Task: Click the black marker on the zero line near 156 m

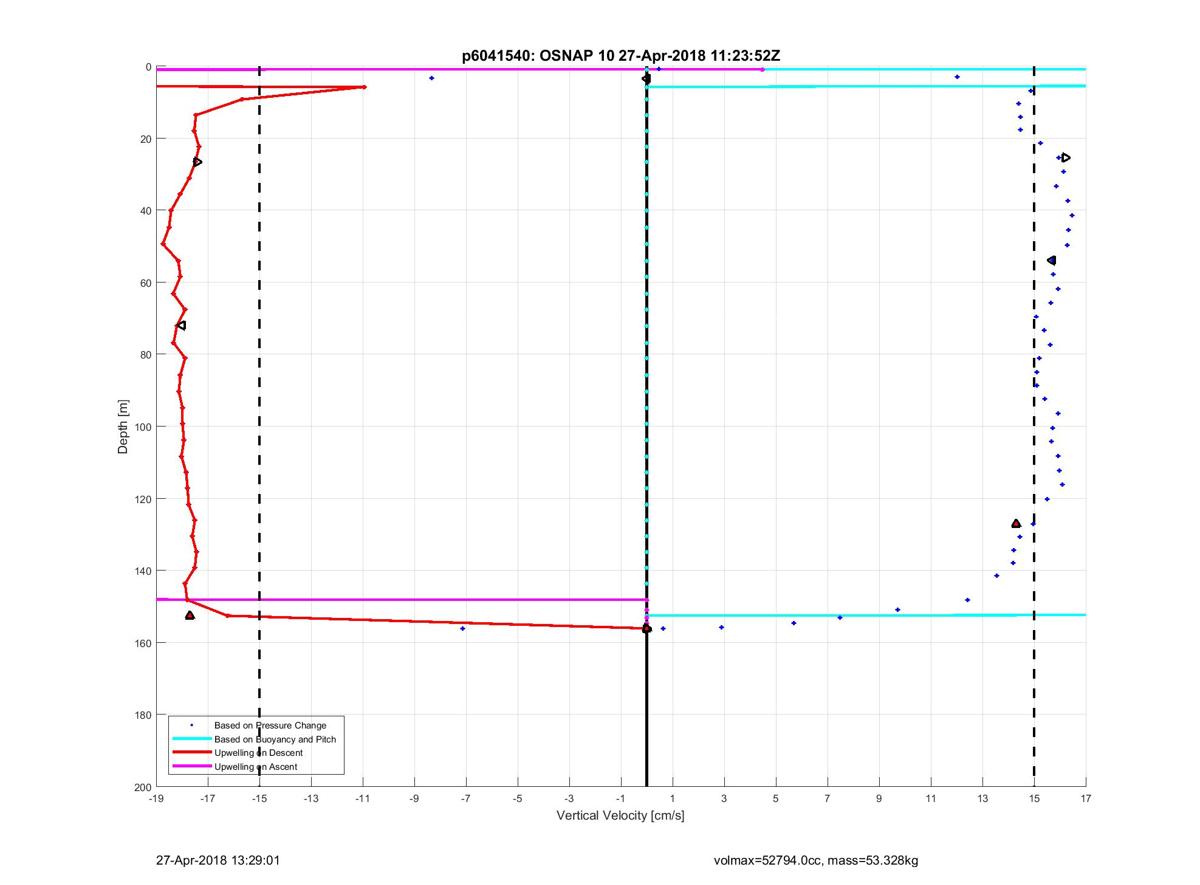Action: point(646,628)
